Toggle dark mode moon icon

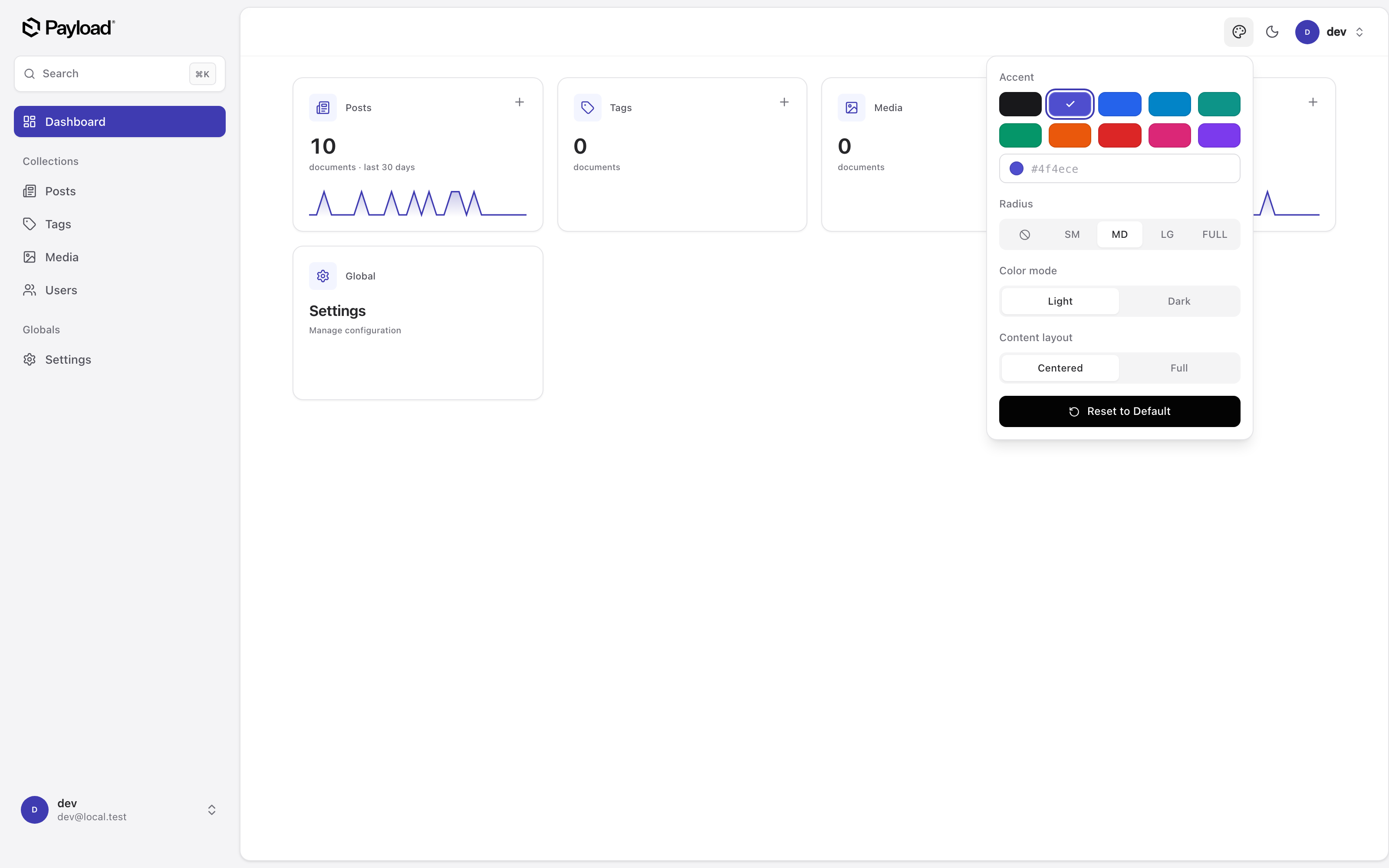1272,32
